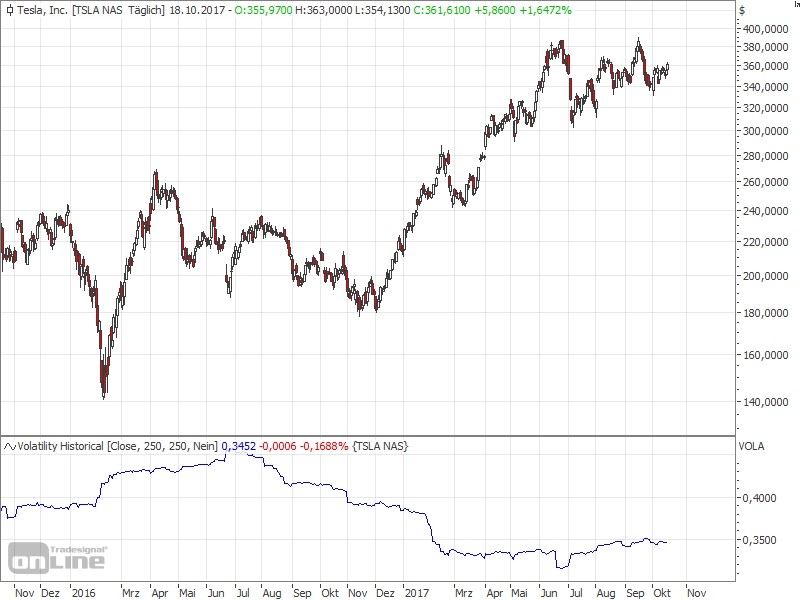The image size is (800, 600).
Task: Click the $ currency label above price axis
Action: (742, 10)
